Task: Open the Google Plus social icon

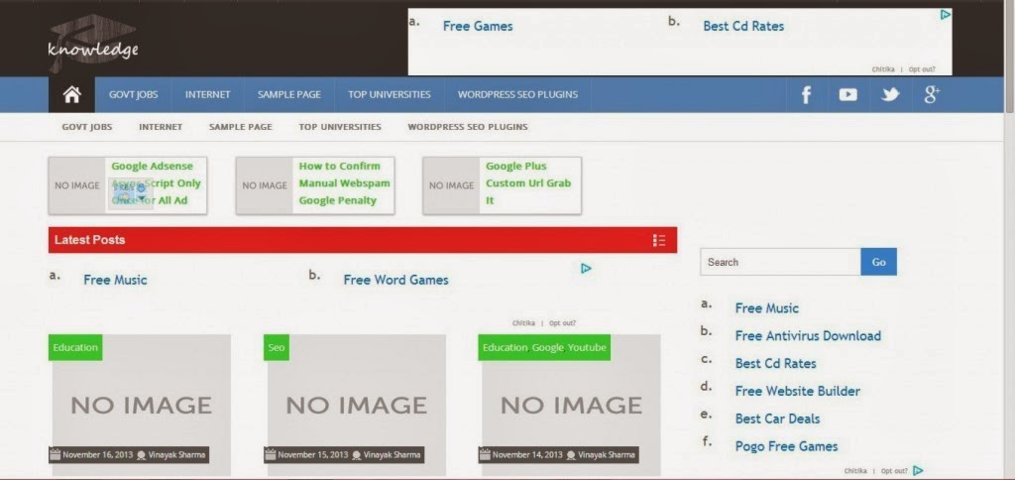Action: click(x=931, y=95)
